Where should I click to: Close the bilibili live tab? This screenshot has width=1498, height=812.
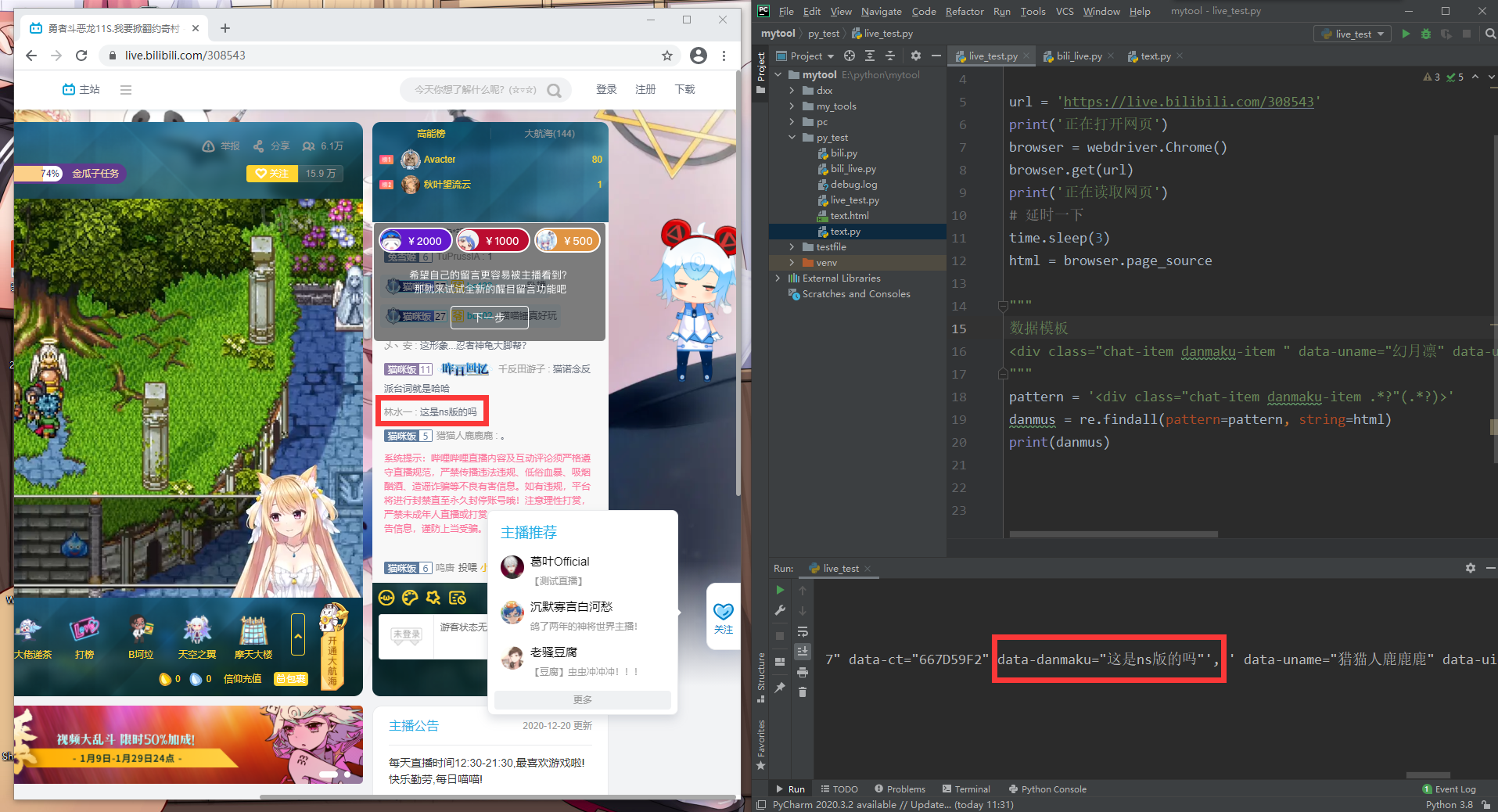click(x=196, y=28)
